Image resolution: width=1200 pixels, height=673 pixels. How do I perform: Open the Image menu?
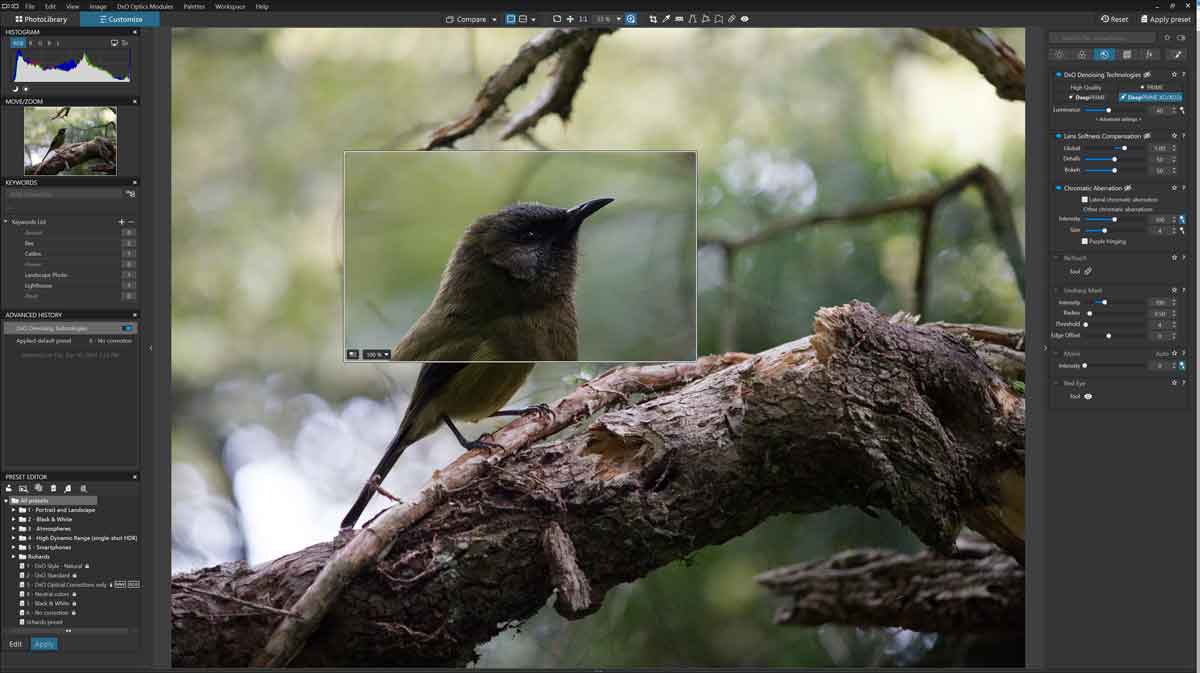(97, 5)
